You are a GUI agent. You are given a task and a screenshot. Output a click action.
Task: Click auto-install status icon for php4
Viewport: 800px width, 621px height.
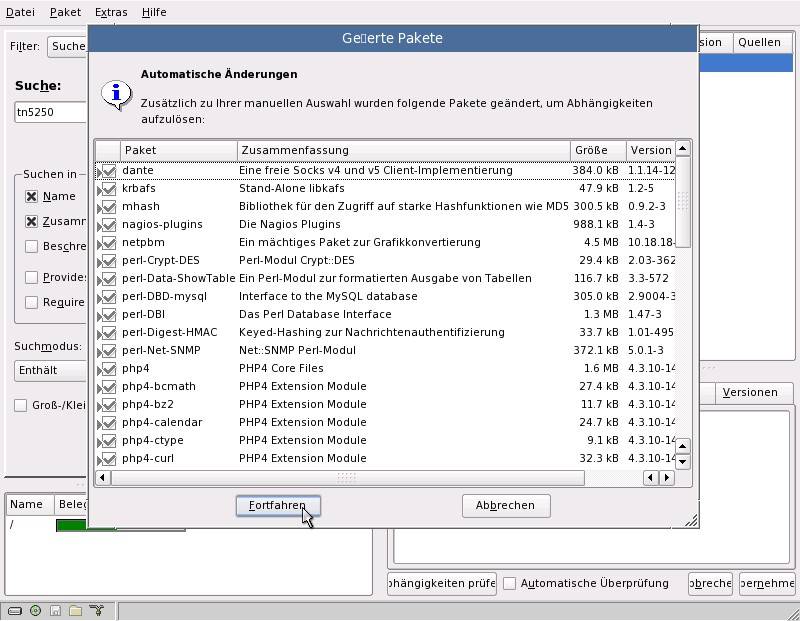[x=107, y=368]
